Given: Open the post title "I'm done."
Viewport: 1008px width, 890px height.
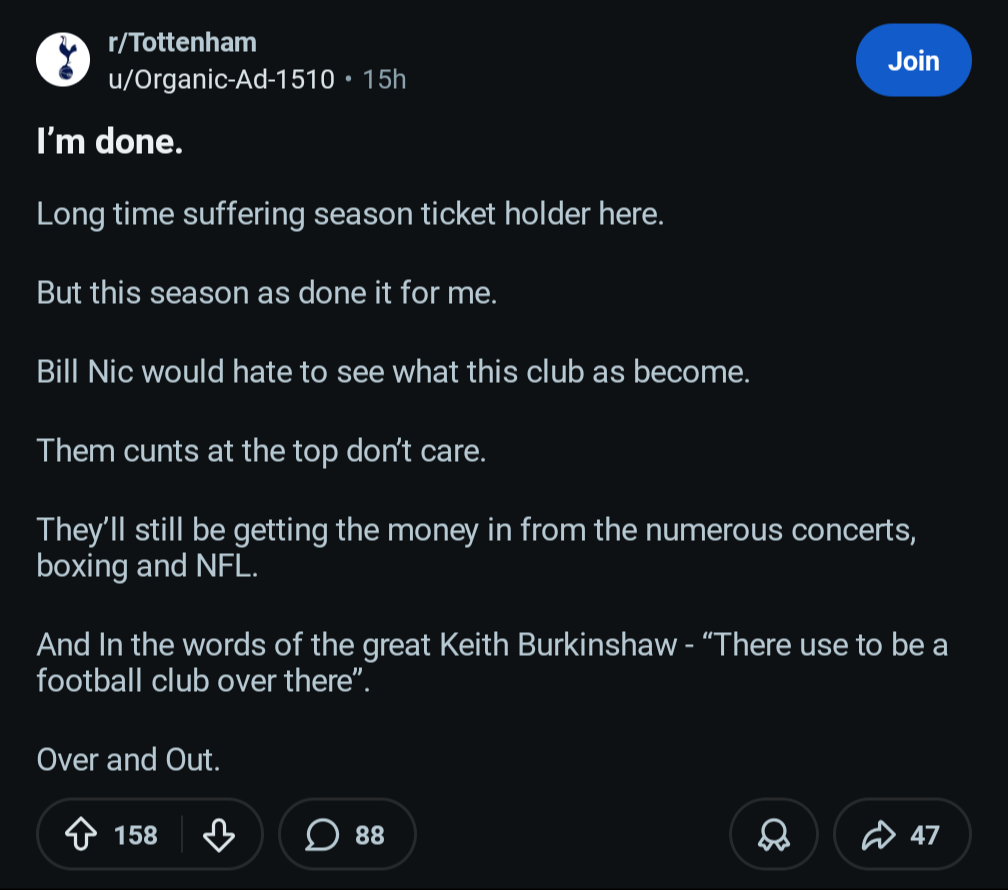Looking at the screenshot, I should point(109,143).
